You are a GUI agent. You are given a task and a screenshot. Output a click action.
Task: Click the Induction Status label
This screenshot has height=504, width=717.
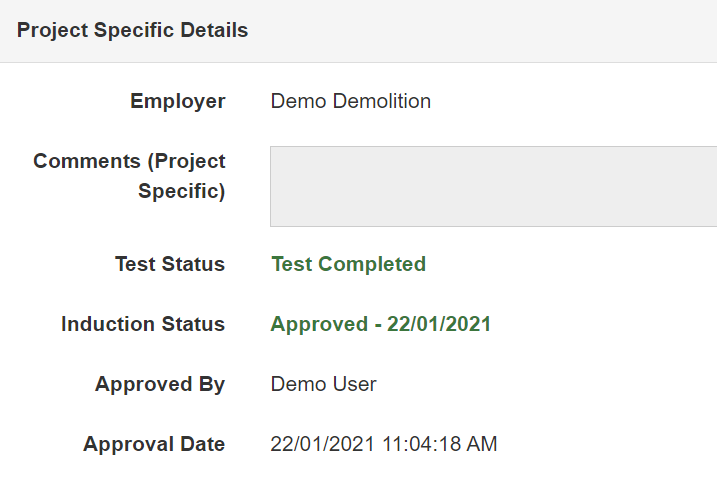(x=143, y=324)
